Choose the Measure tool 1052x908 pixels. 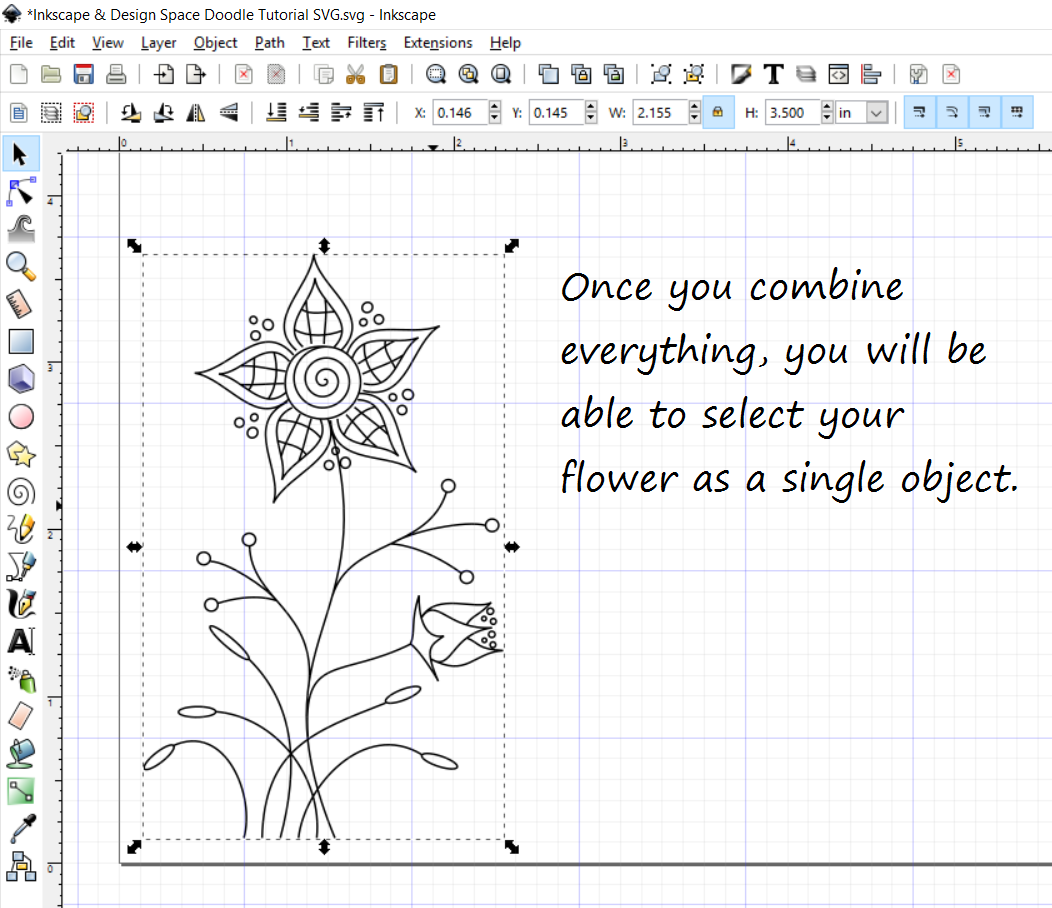(x=21, y=303)
